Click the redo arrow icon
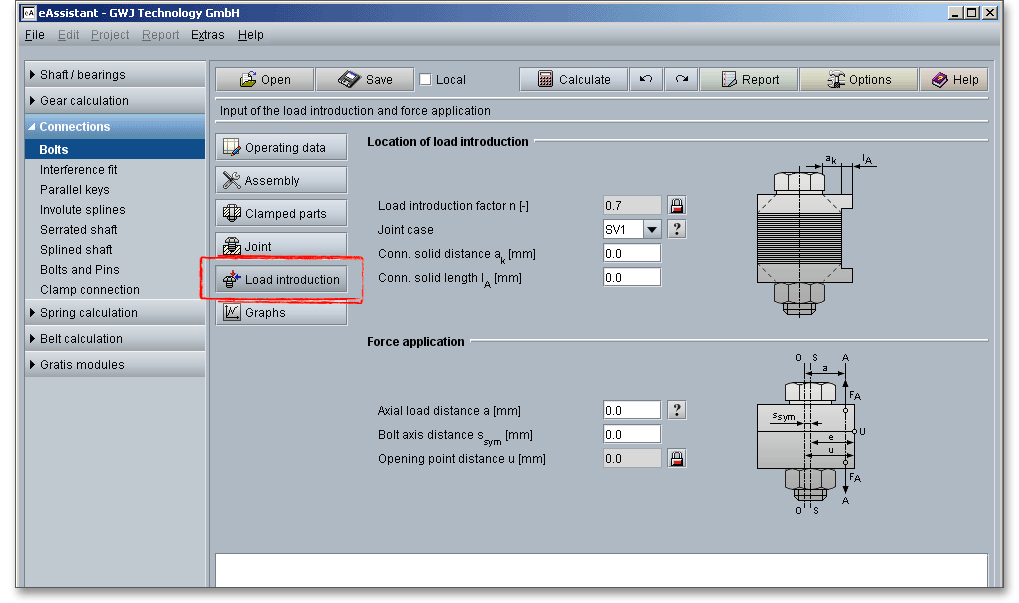The image size is (1019, 603). tap(681, 80)
